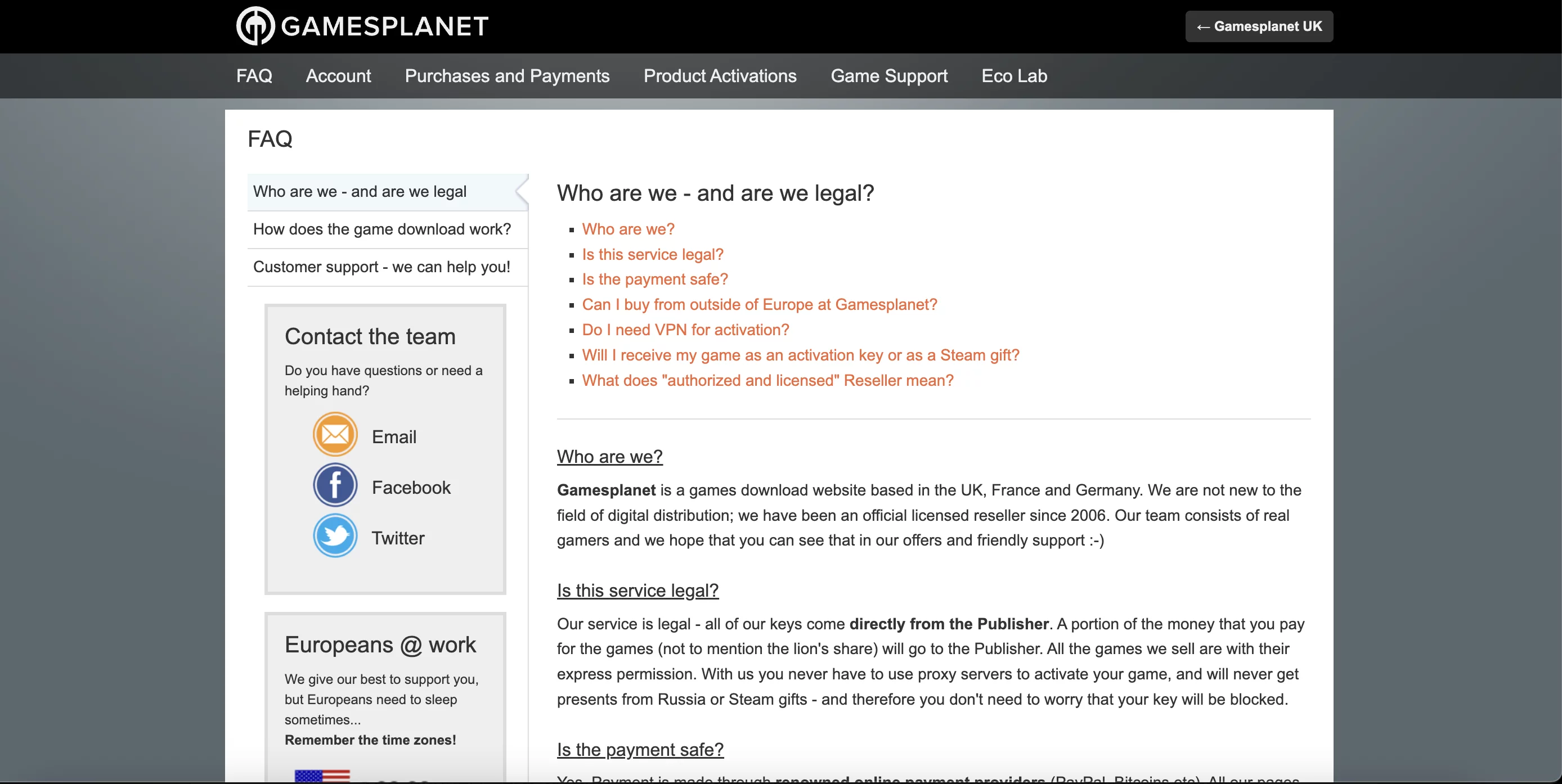
Task: Open Product Activations menu item
Action: tap(720, 76)
